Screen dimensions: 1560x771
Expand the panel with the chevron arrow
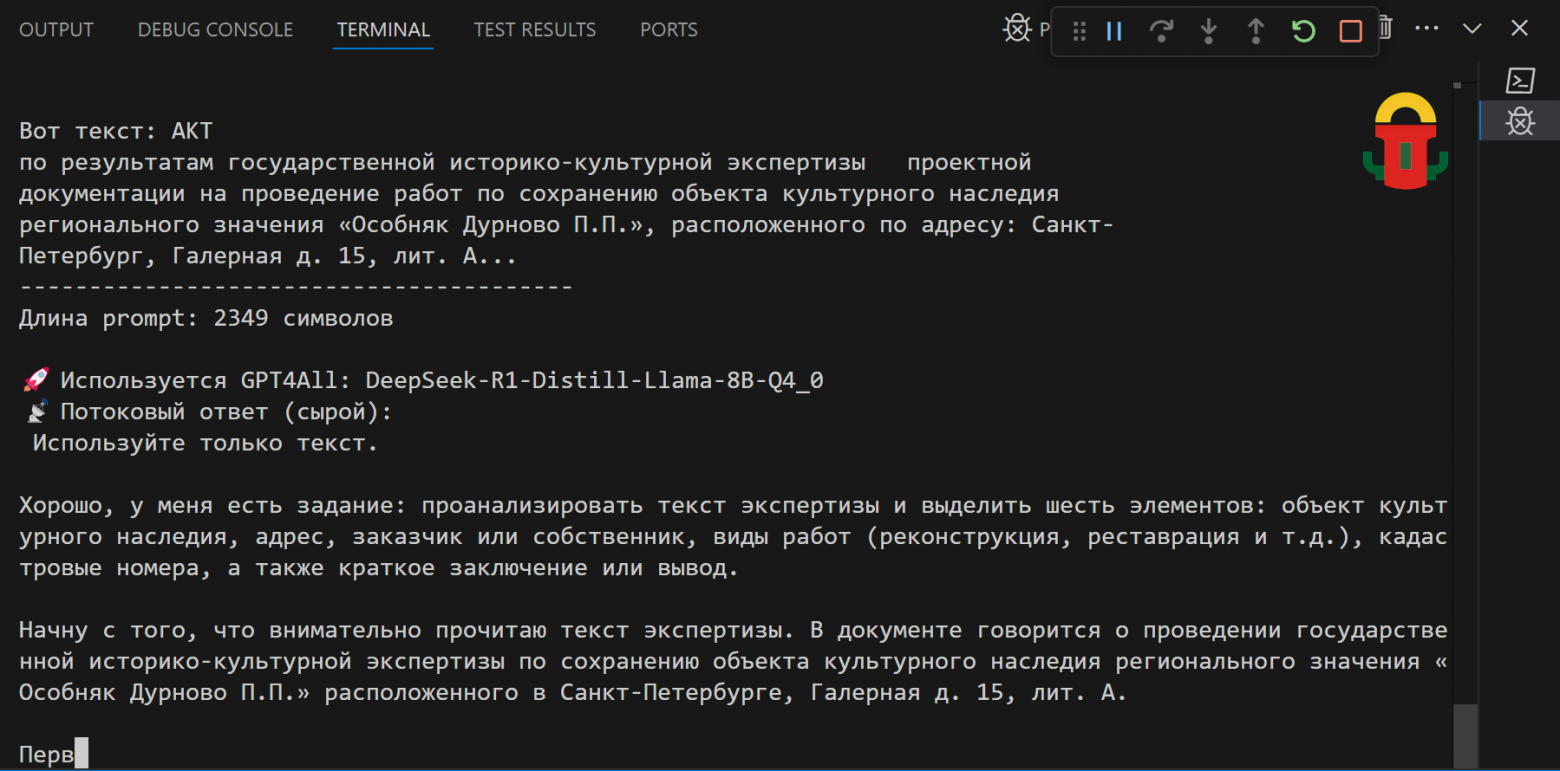(1472, 29)
